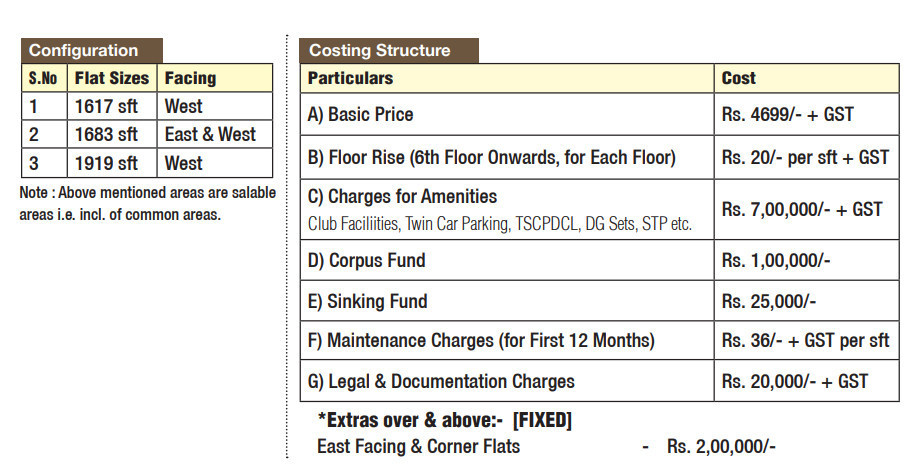This screenshot has width=922, height=471.
Task: Select the 1919 sft flat size cell
Action: click(106, 163)
